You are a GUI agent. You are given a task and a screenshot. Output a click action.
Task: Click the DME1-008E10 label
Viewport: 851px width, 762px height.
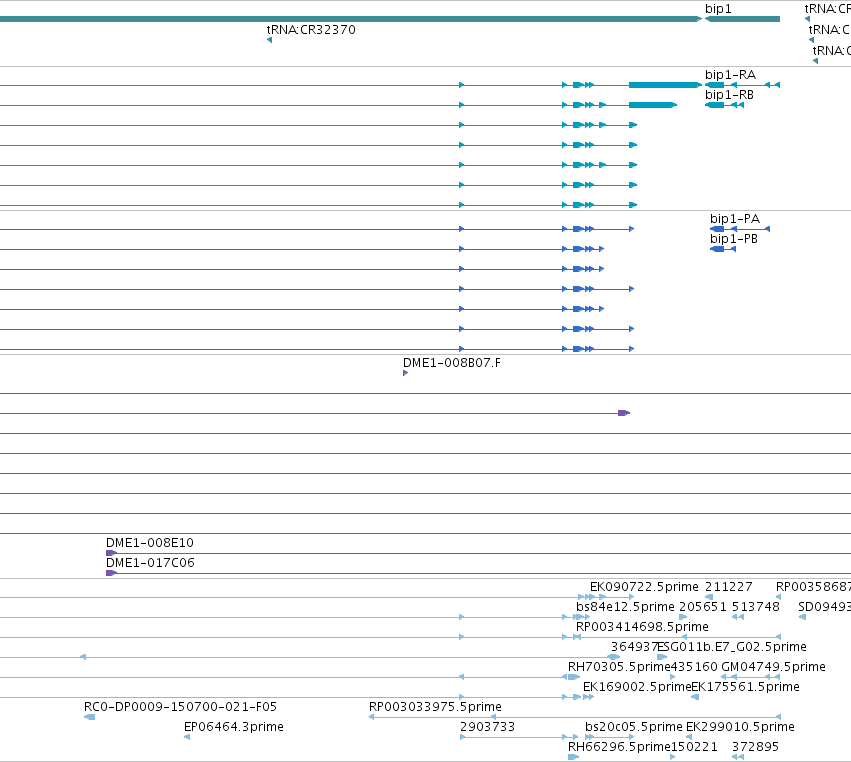tap(149, 543)
